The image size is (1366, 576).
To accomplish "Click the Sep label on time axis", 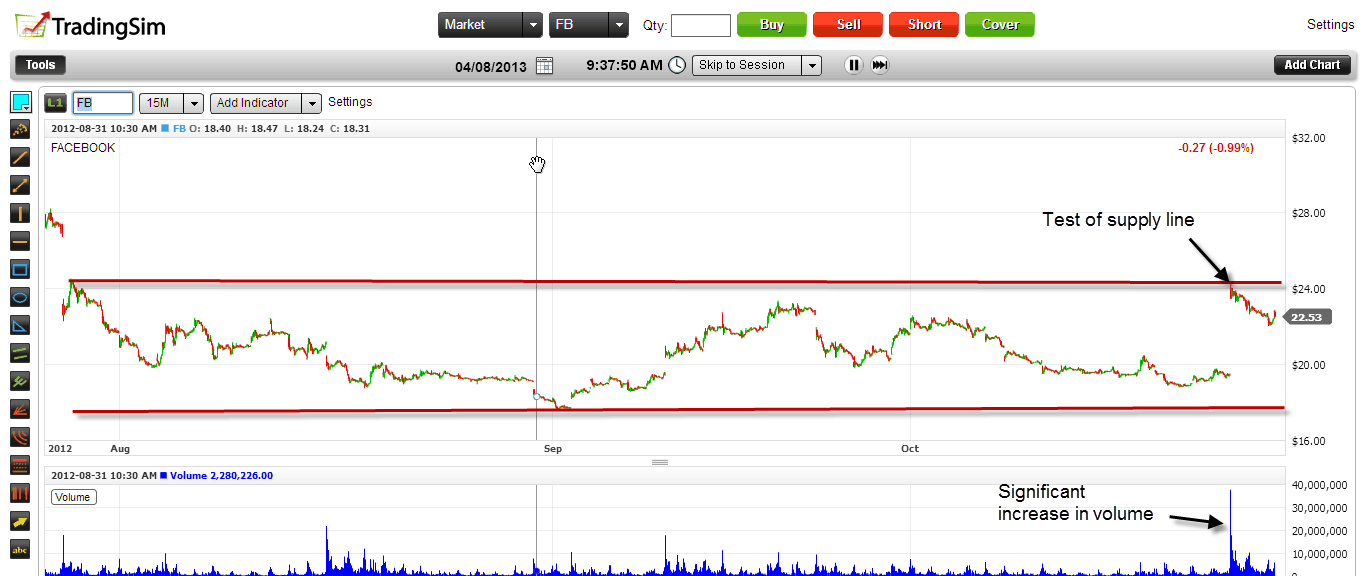I will 553,449.
